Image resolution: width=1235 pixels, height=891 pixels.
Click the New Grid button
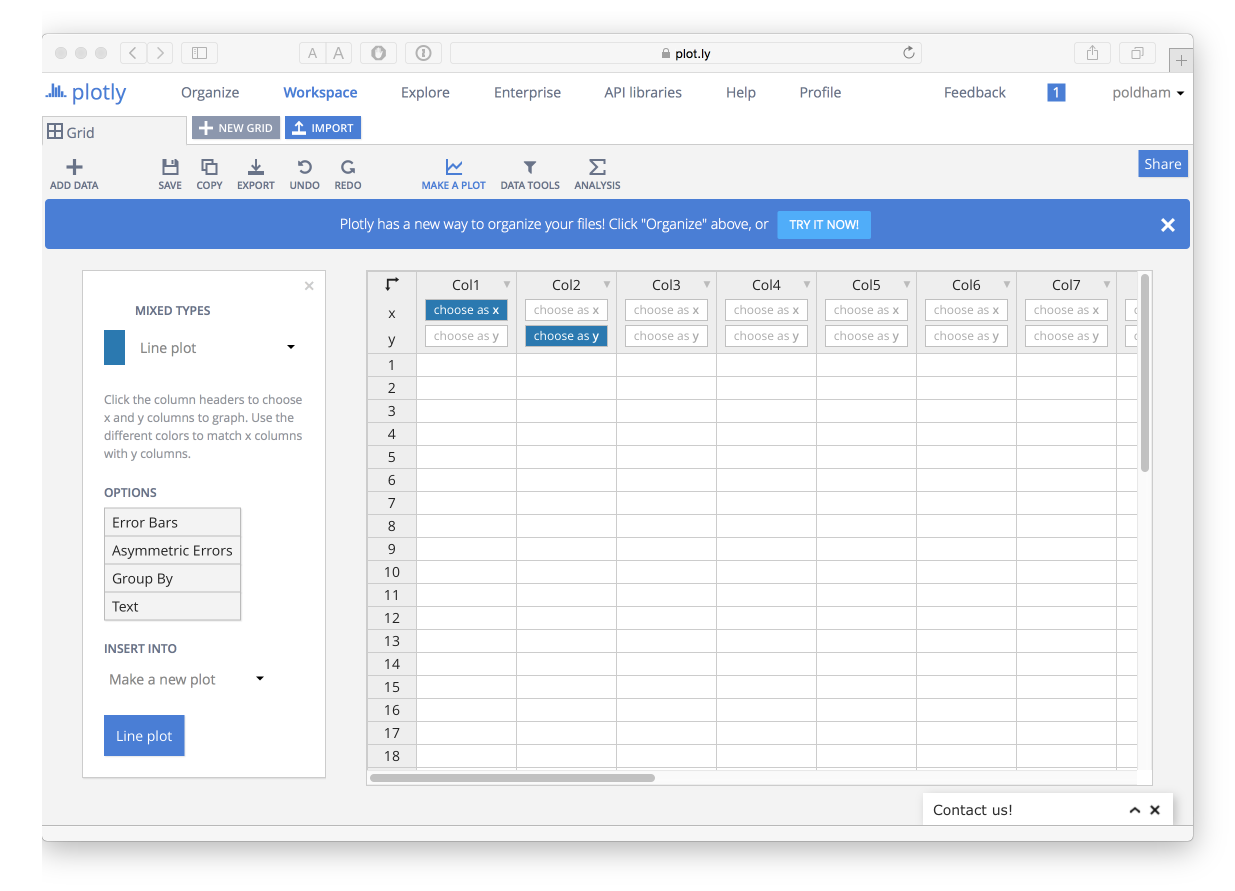tap(236, 128)
